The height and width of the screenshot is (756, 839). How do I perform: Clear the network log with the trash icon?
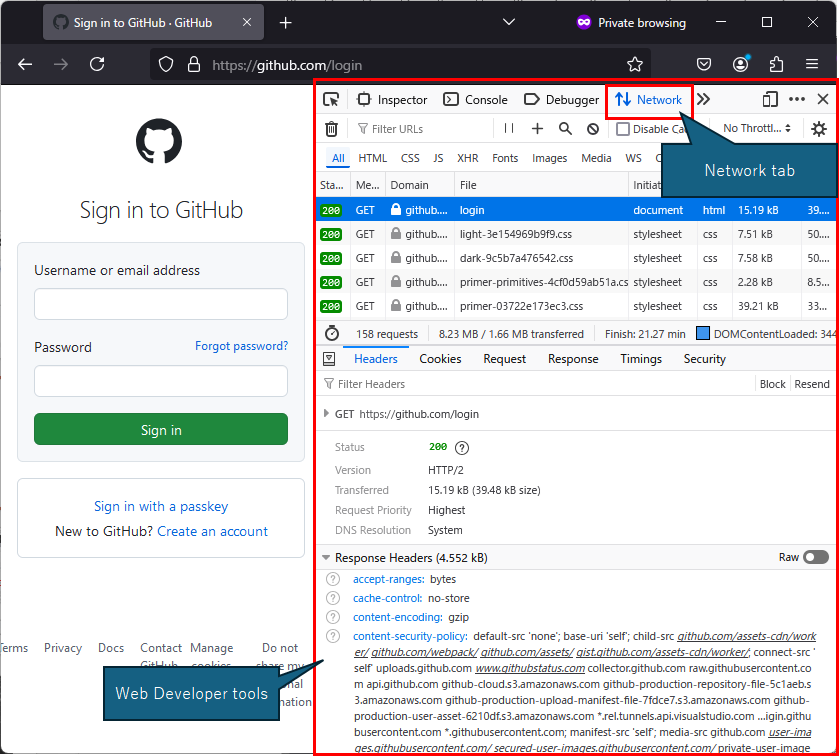point(331,129)
